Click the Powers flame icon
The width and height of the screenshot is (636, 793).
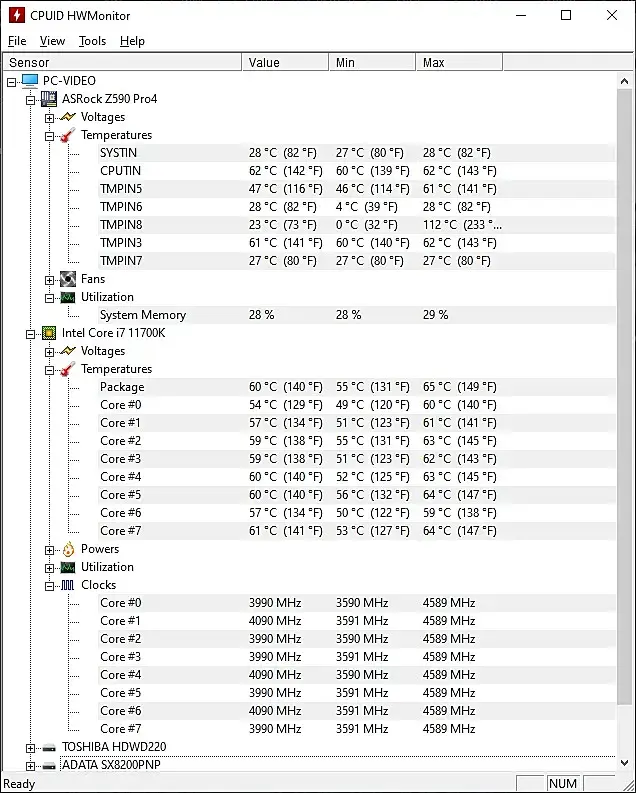tap(68, 549)
